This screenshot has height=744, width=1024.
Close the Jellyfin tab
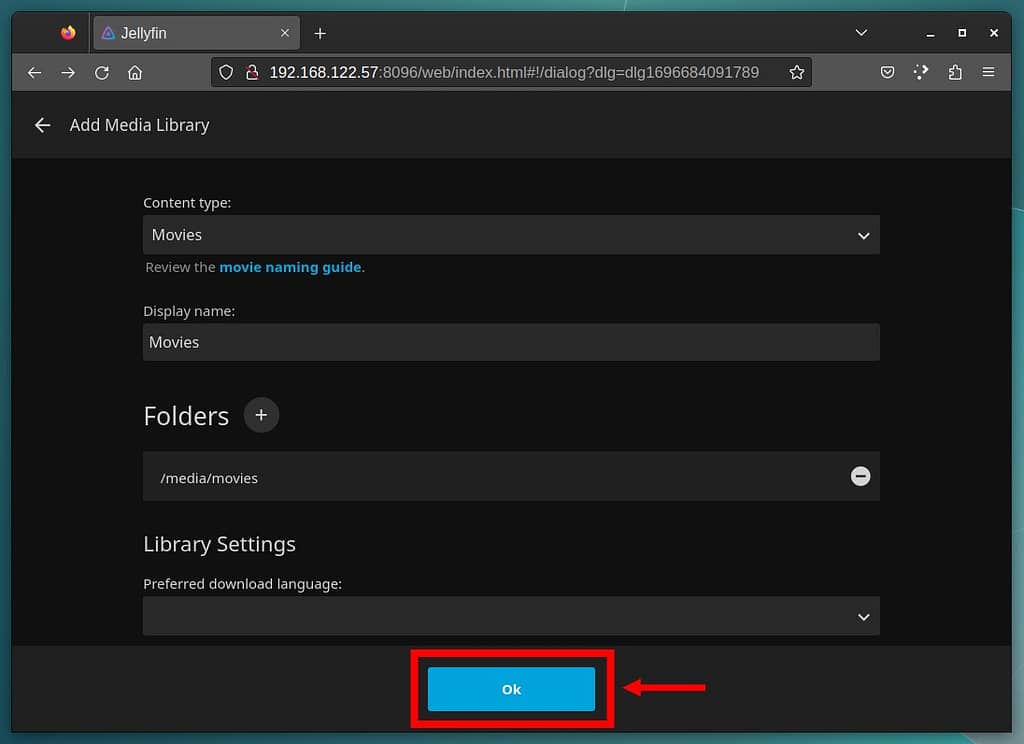point(285,33)
